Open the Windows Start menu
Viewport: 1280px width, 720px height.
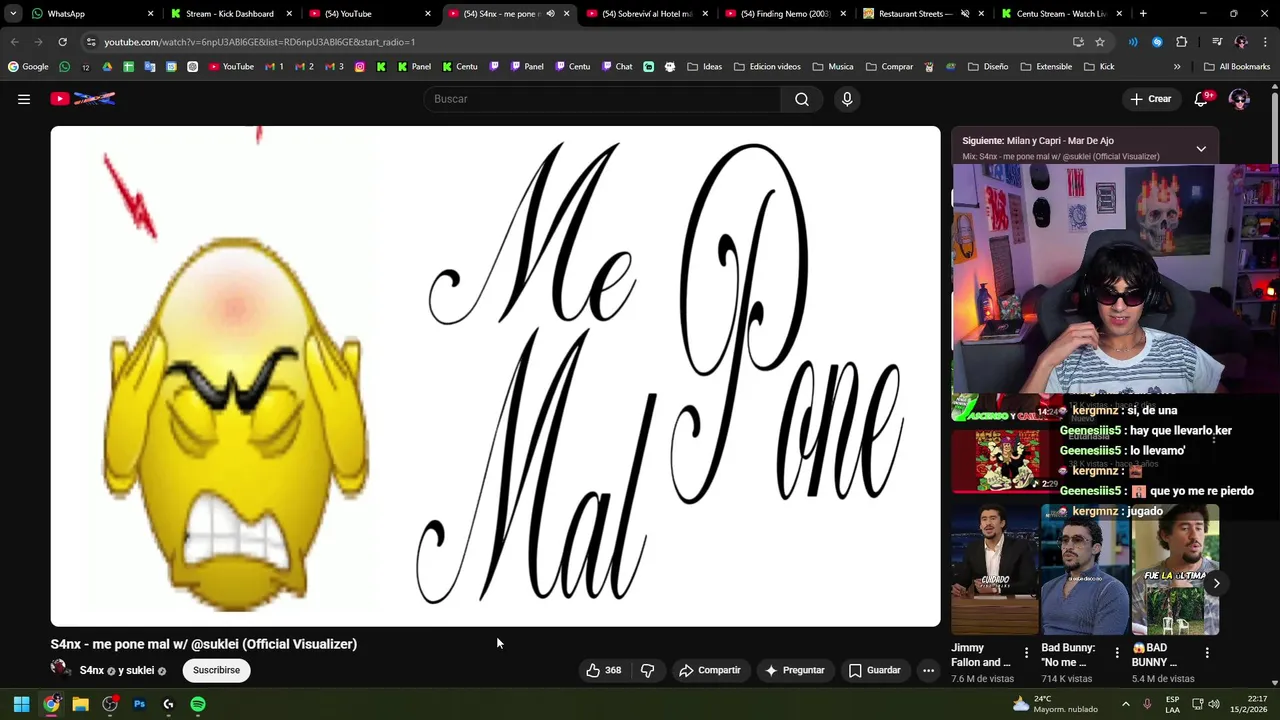coord(21,704)
